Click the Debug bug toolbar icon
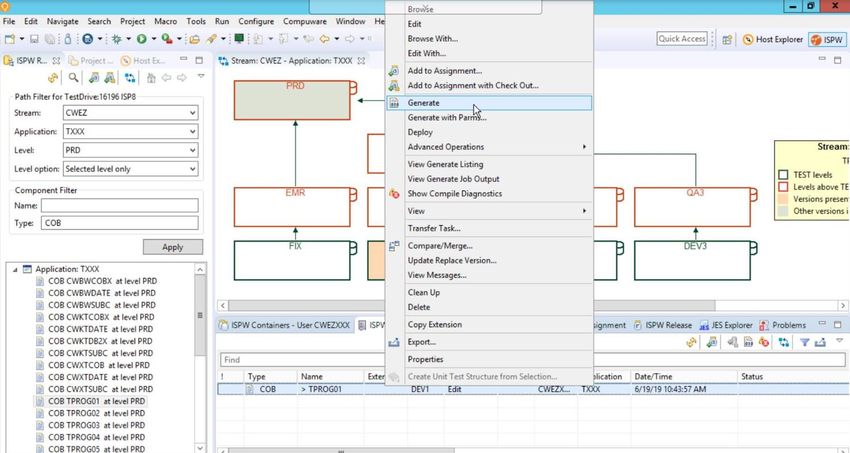The image size is (850, 453). click(x=116, y=39)
